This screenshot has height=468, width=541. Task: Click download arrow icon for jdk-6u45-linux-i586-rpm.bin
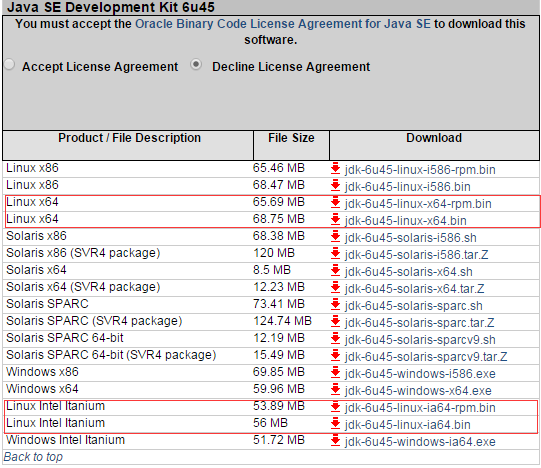pos(335,168)
